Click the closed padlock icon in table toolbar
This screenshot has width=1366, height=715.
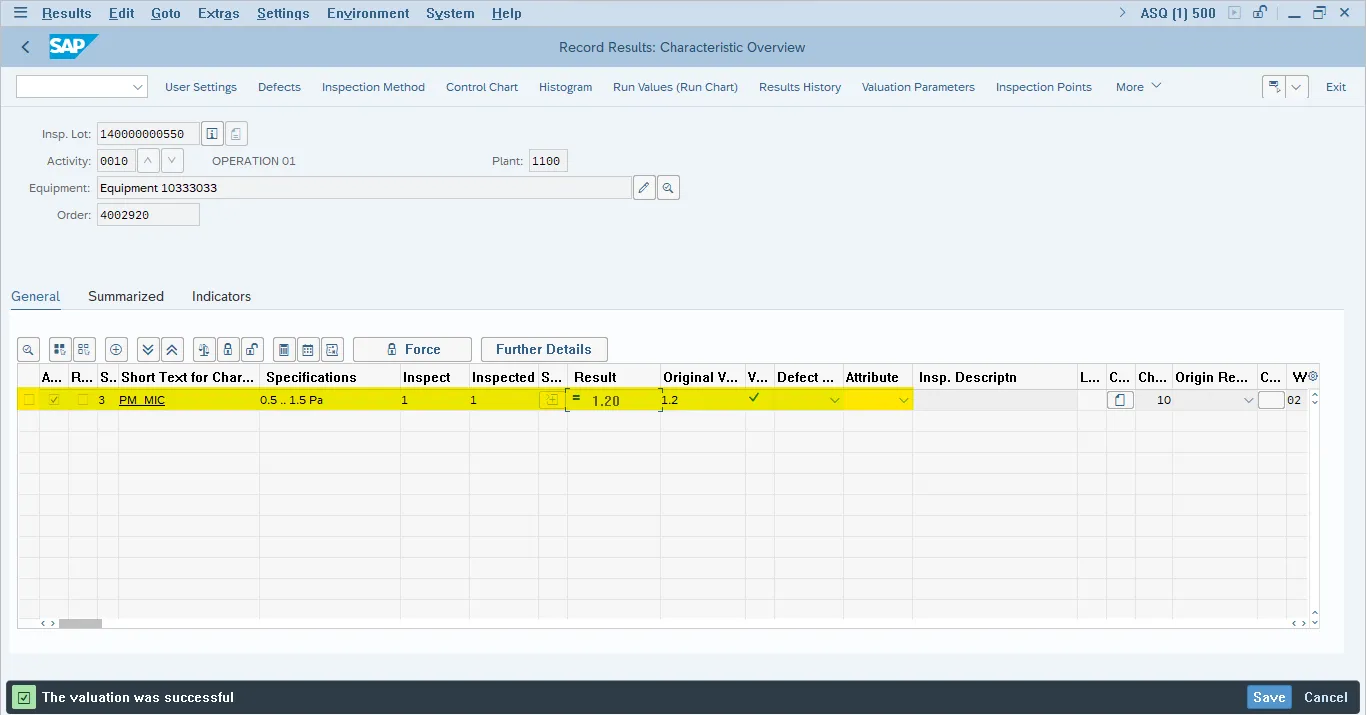click(228, 350)
